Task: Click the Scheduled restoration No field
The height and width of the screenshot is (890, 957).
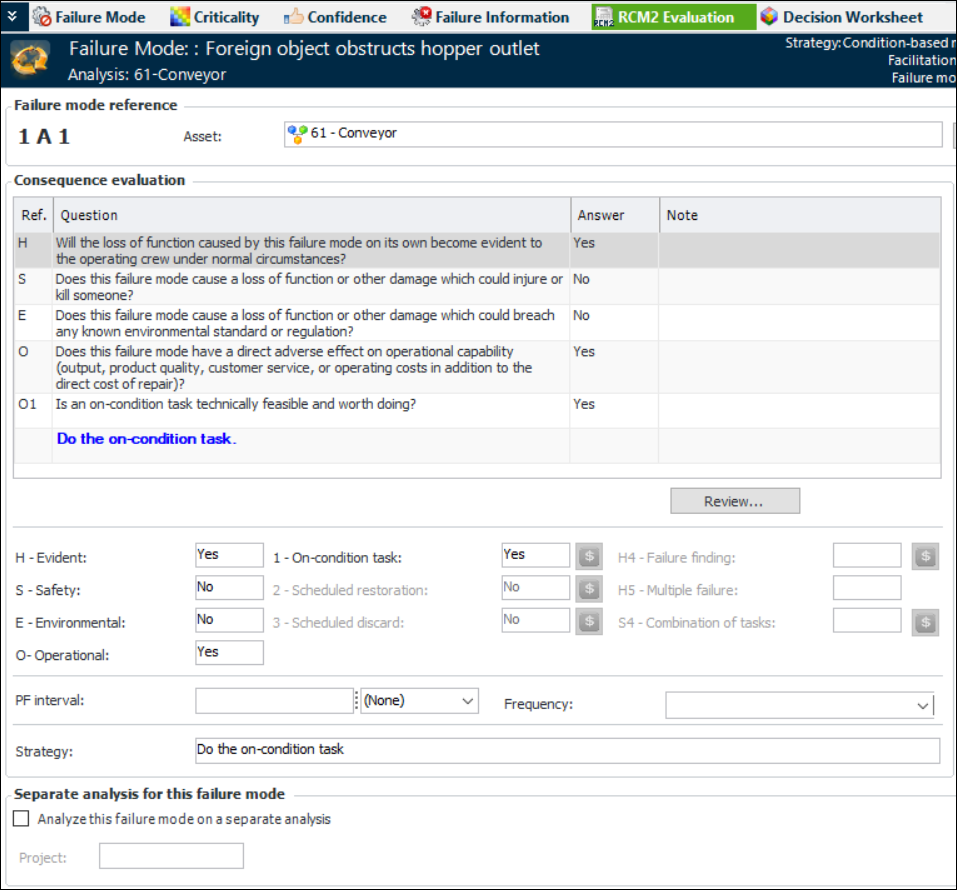Action: [535, 587]
